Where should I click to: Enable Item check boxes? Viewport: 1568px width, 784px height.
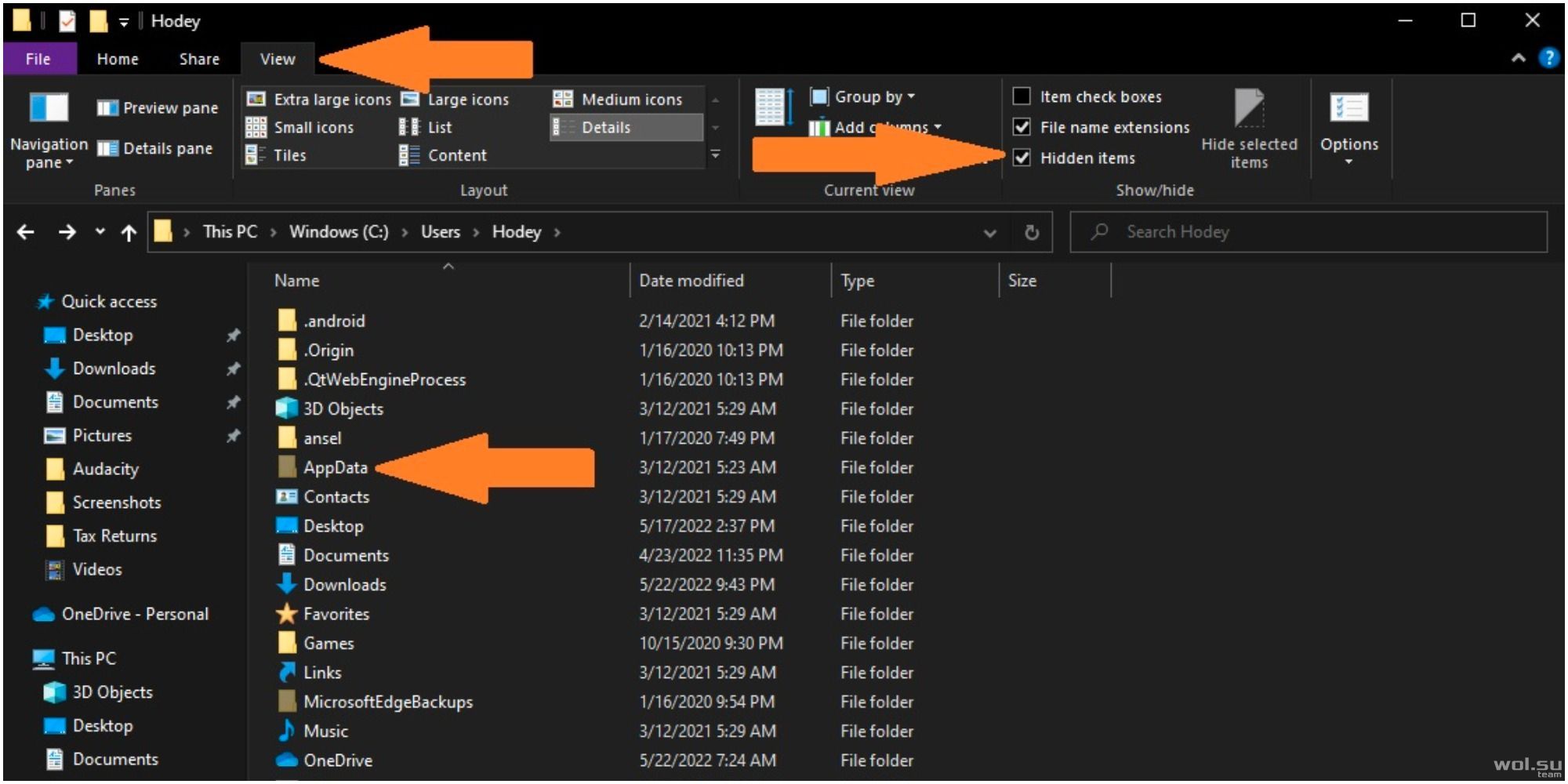(x=1022, y=96)
